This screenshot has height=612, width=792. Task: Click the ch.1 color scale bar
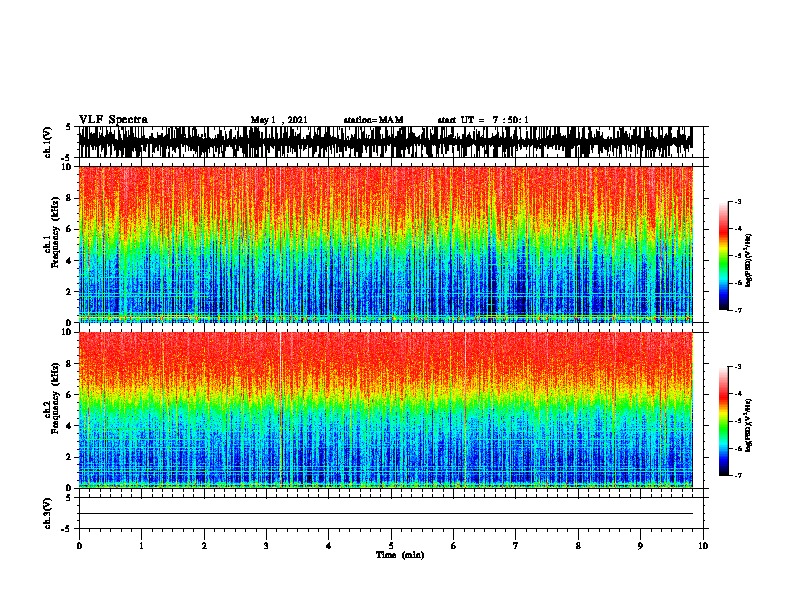(724, 256)
